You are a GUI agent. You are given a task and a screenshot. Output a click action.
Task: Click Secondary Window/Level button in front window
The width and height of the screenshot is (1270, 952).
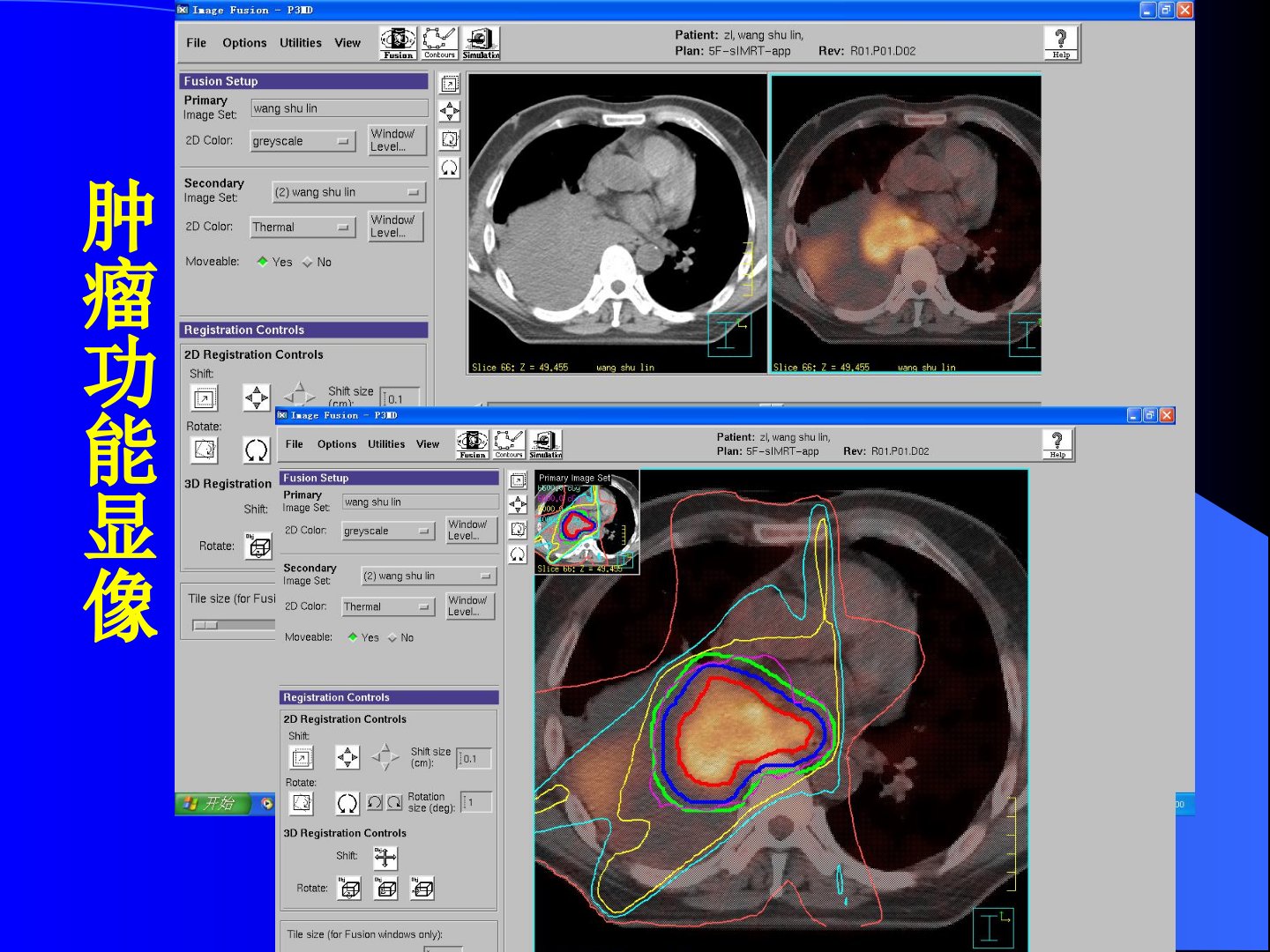tap(470, 606)
